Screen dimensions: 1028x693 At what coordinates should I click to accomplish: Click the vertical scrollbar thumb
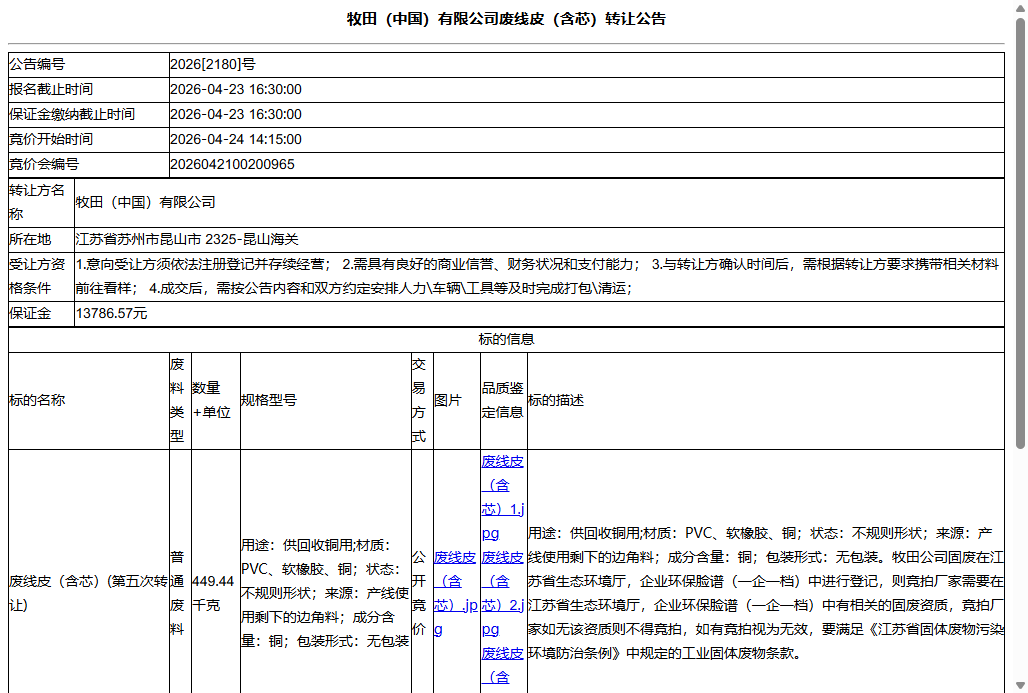[1020, 233]
